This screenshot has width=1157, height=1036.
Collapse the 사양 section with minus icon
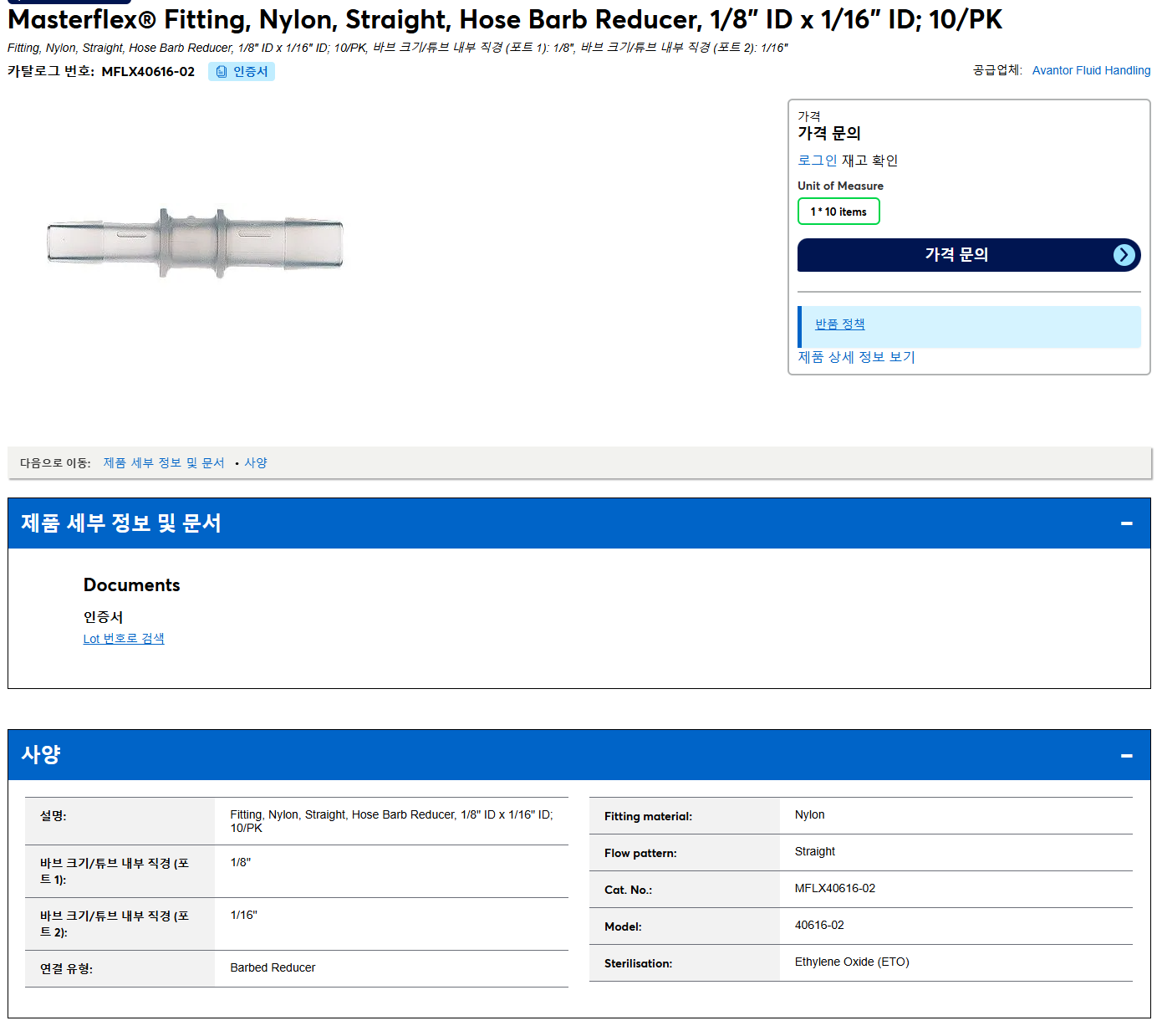click(1126, 755)
